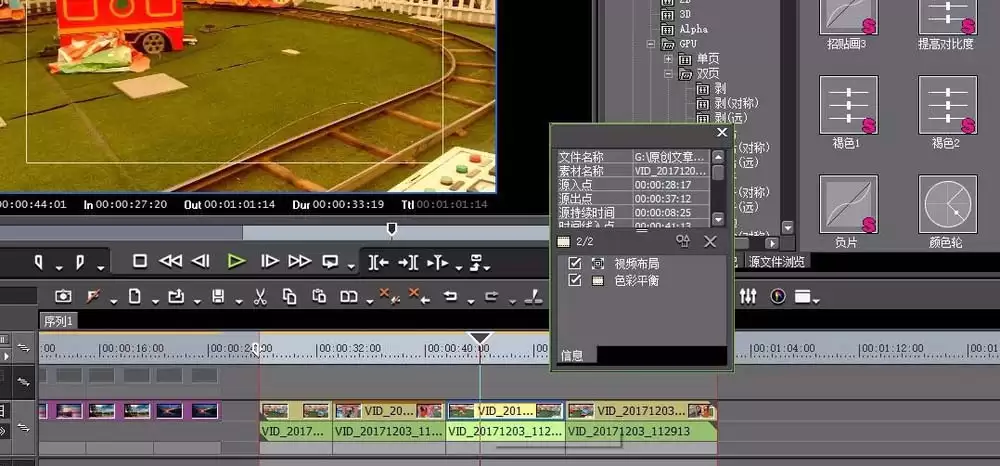Click the preview position slider marker

pyautogui.click(x=392, y=228)
